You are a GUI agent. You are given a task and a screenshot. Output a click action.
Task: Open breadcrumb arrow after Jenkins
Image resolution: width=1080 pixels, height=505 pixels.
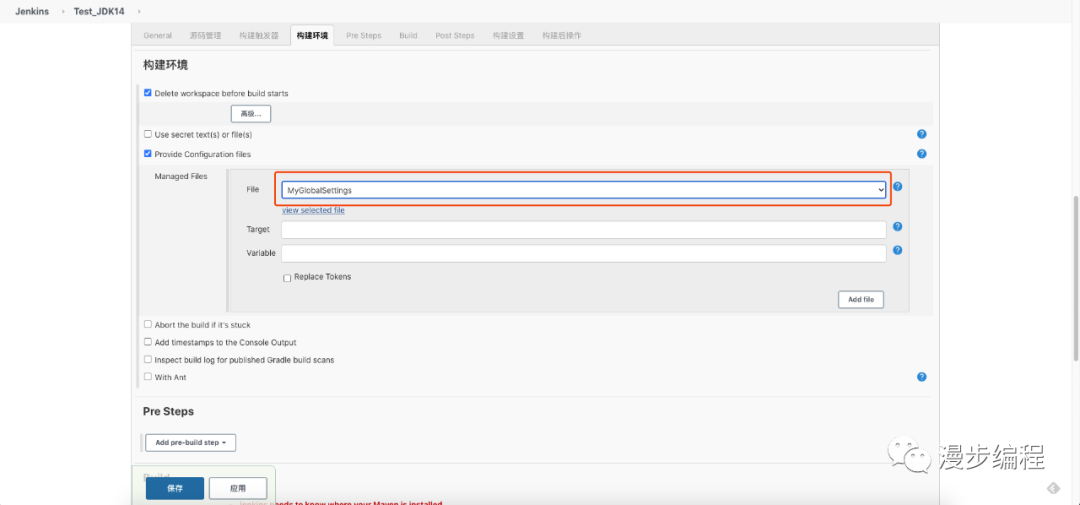[61, 12]
